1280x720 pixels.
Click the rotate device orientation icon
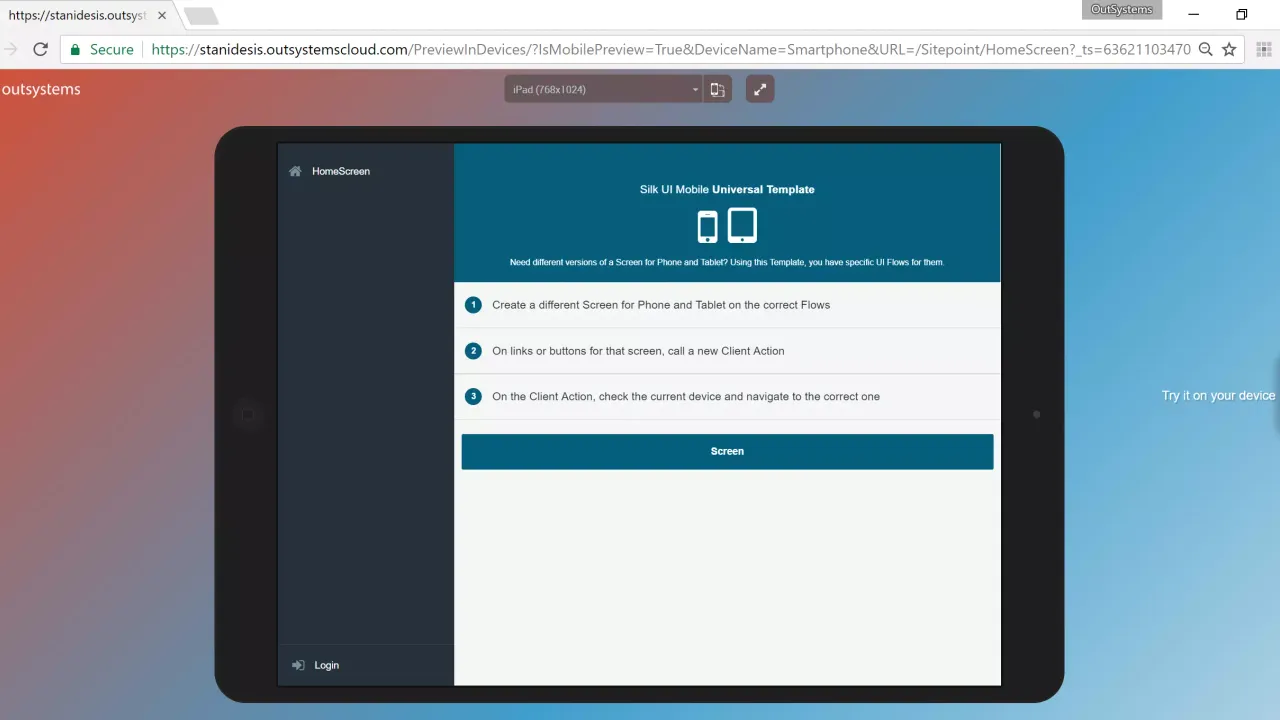[718, 89]
